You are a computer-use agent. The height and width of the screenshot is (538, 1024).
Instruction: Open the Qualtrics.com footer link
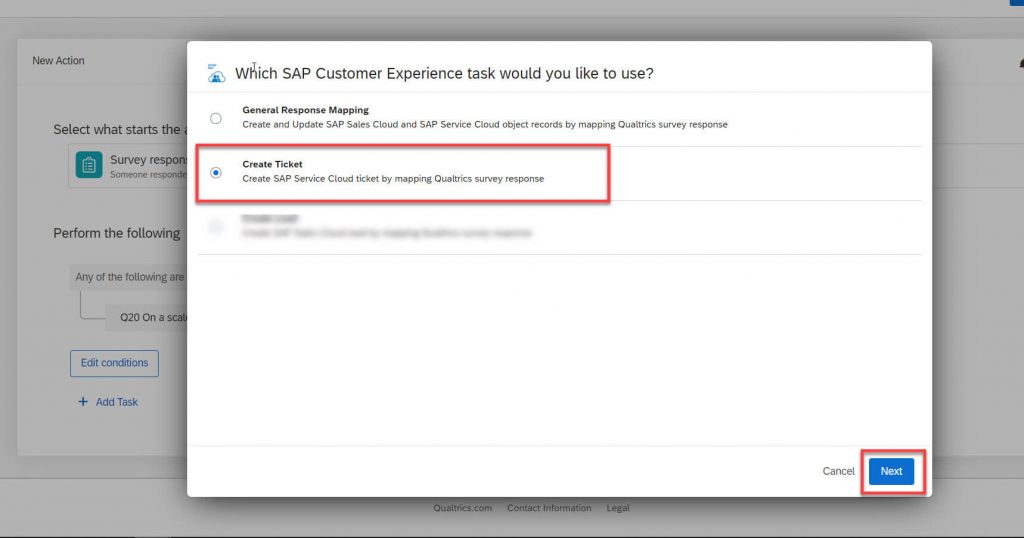point(463,508)
